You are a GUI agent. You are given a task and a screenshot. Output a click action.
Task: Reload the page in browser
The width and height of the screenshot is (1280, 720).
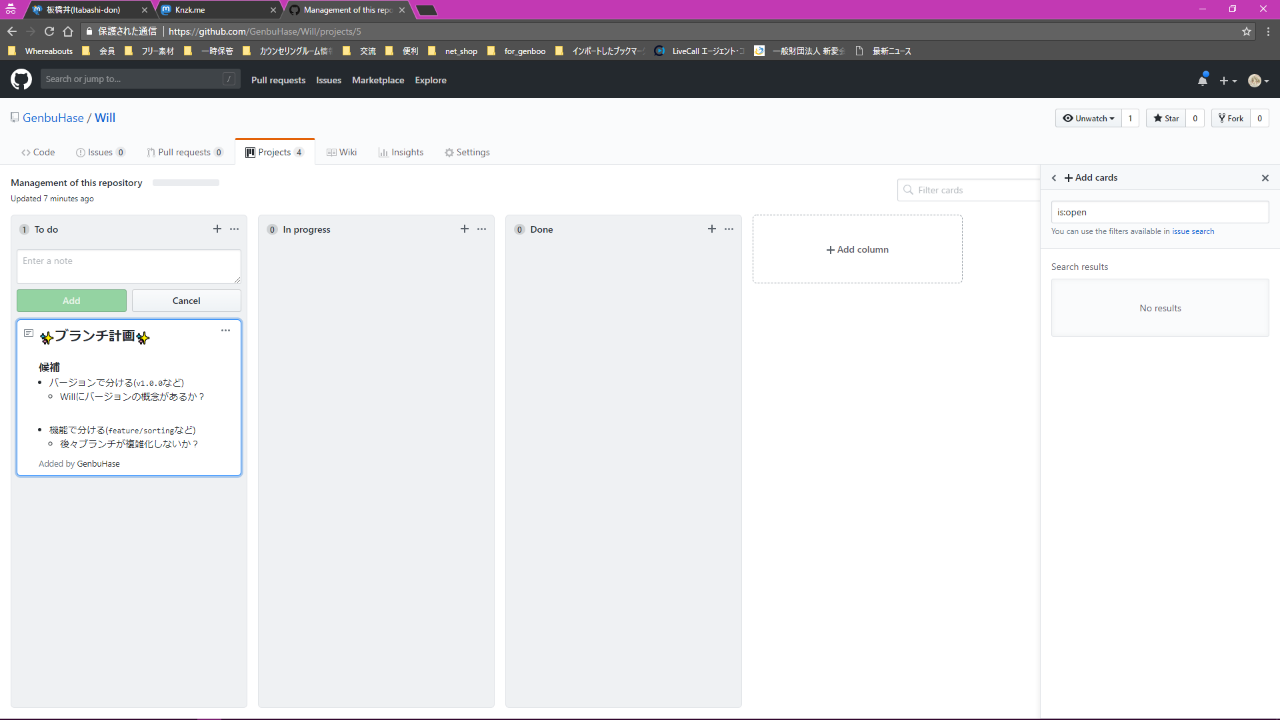tap(49, 31)
